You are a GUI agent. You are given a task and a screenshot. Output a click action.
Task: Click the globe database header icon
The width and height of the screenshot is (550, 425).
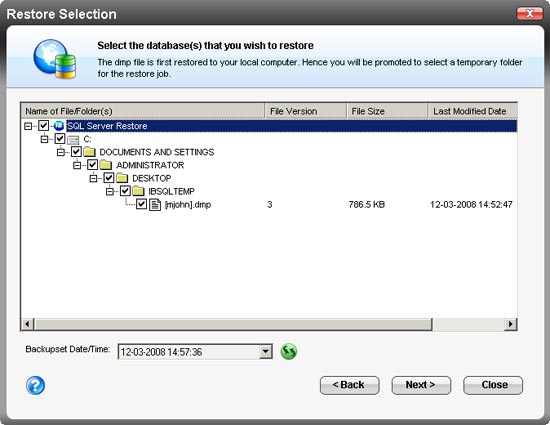coord(55,59)
